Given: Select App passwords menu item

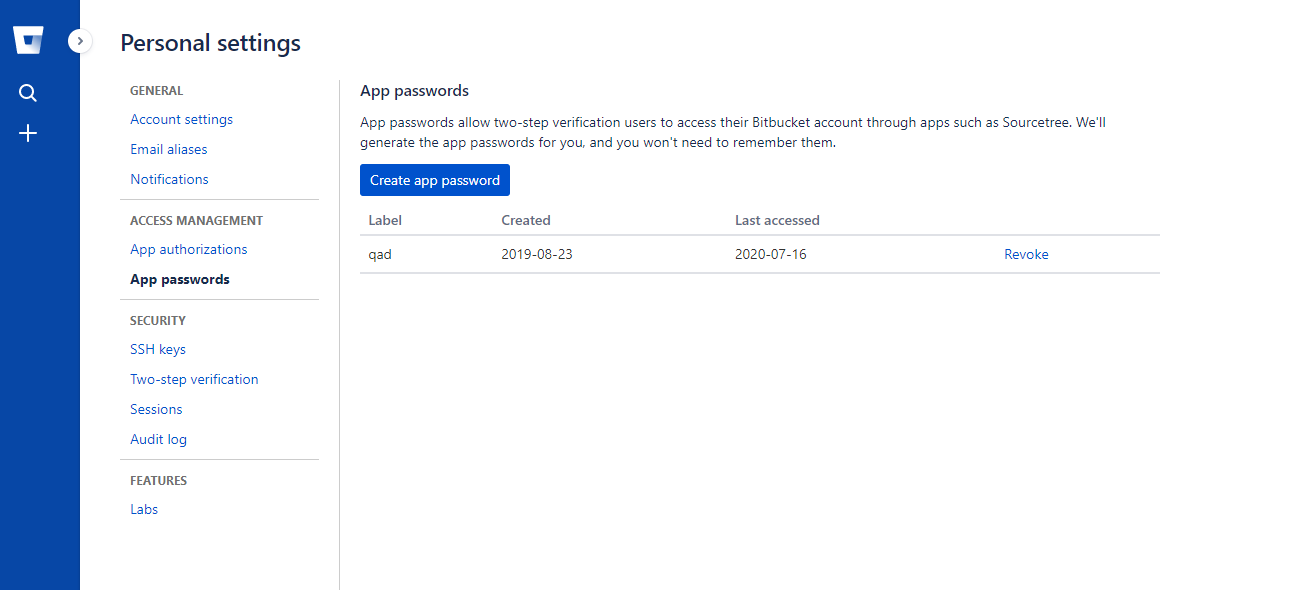Looking at the screenshot, I should (x=180, y=279).
